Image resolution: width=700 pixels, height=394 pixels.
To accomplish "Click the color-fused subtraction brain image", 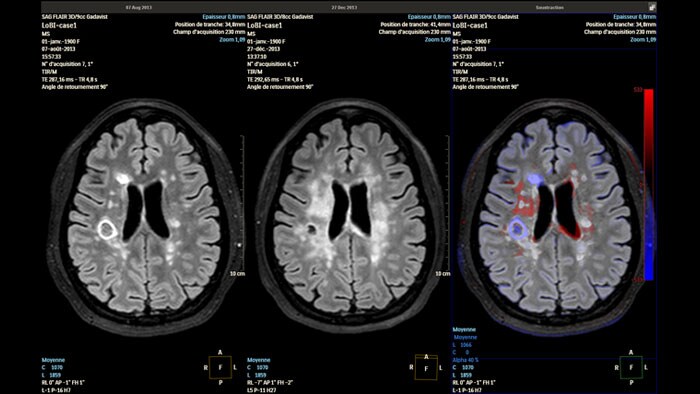I will [554, 216].
